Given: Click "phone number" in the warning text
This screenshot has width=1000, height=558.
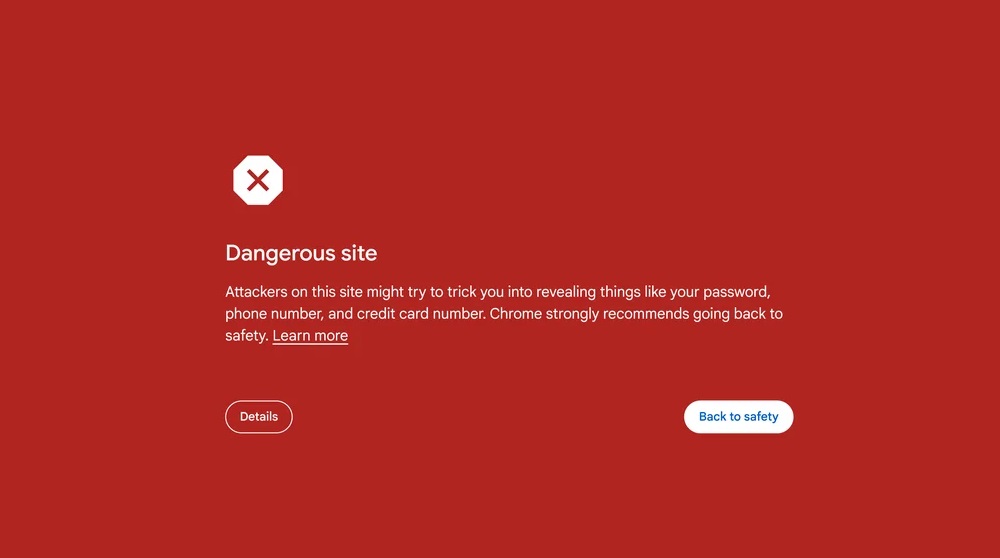Looking at the screenshot, I should pyautogui.click(x=274, y=314).
